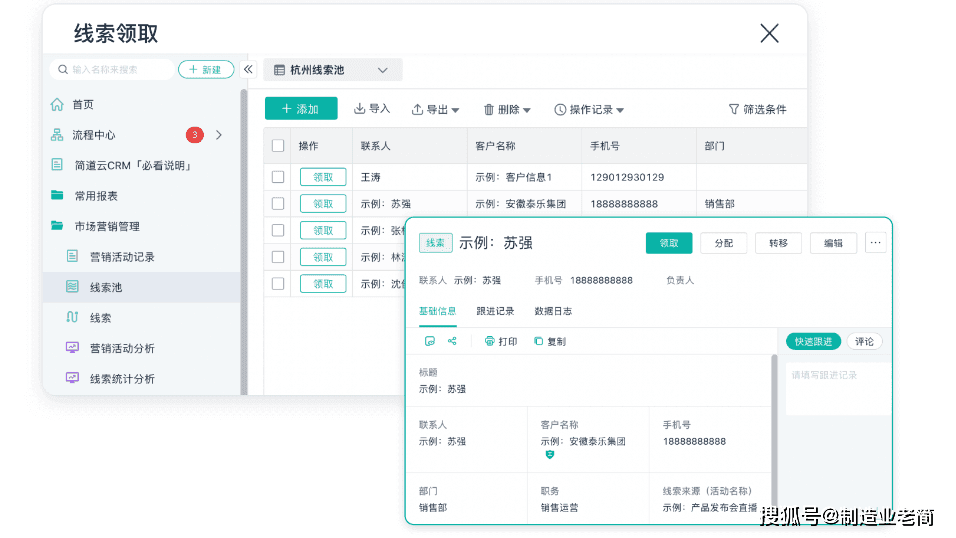Toggle the select-all checkbox in the table header
The height and width of the screenshot is (538, 956).
[278, 146]
